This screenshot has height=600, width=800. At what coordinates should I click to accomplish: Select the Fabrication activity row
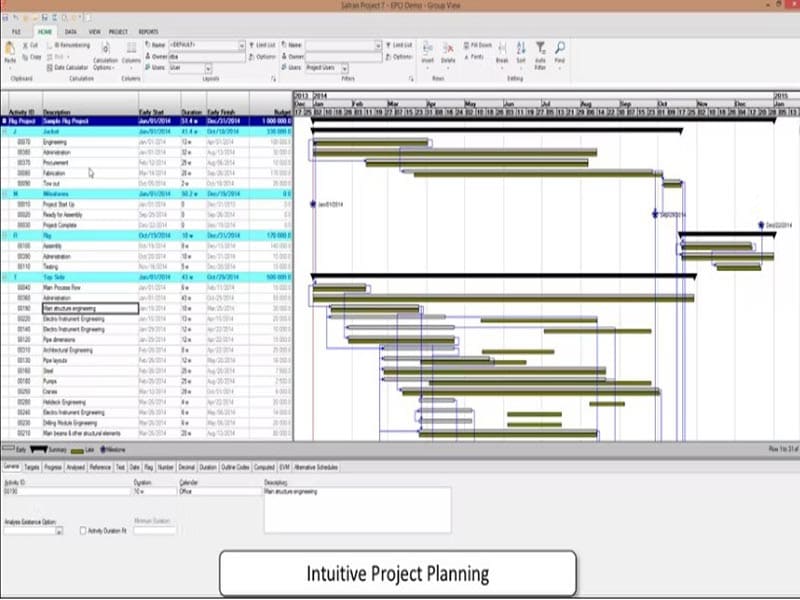click(146, 173)
